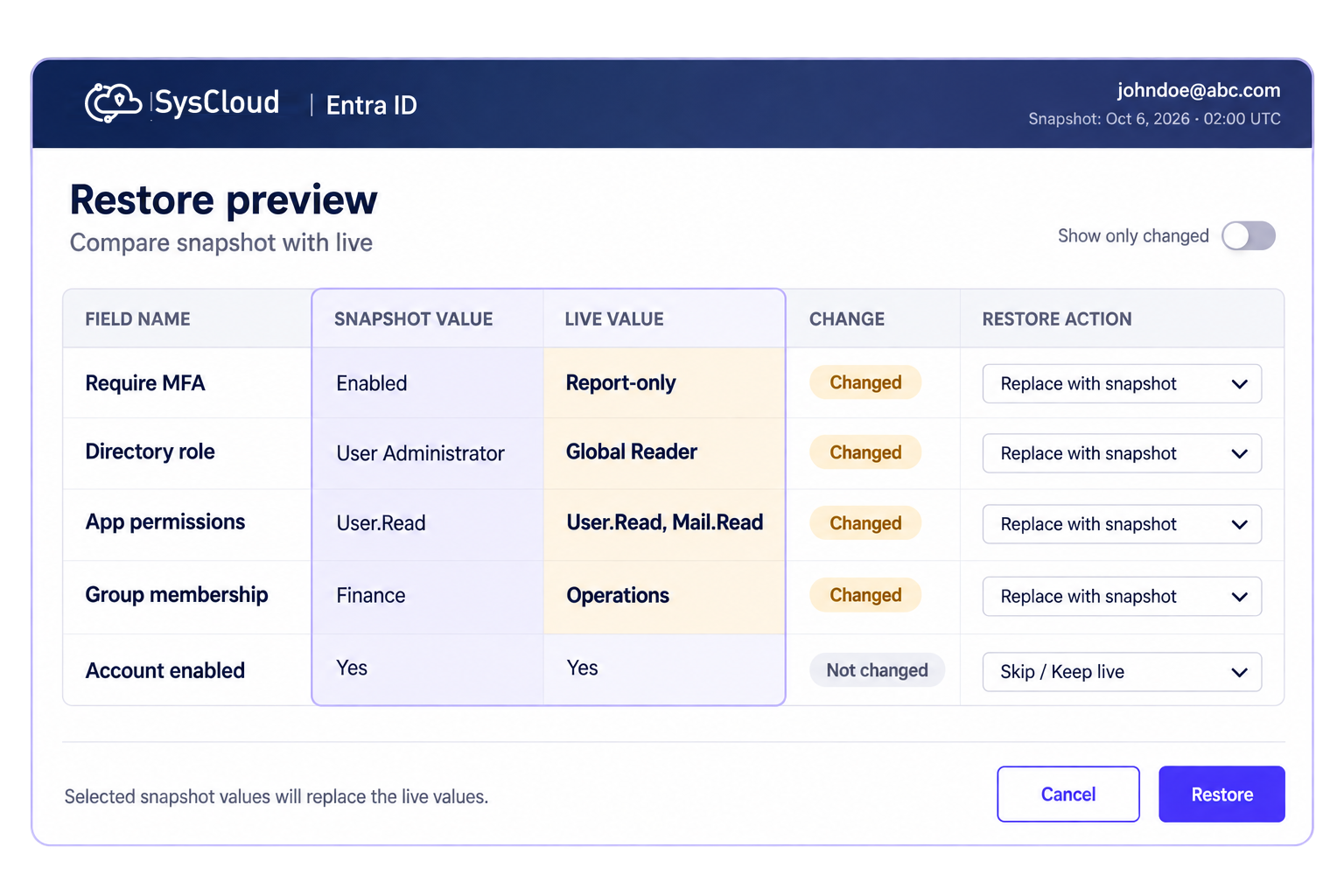Image resolution: width=1344 pixels, height=896 pixels.
Task: Select the Account enabled field name
Action: 165,671
